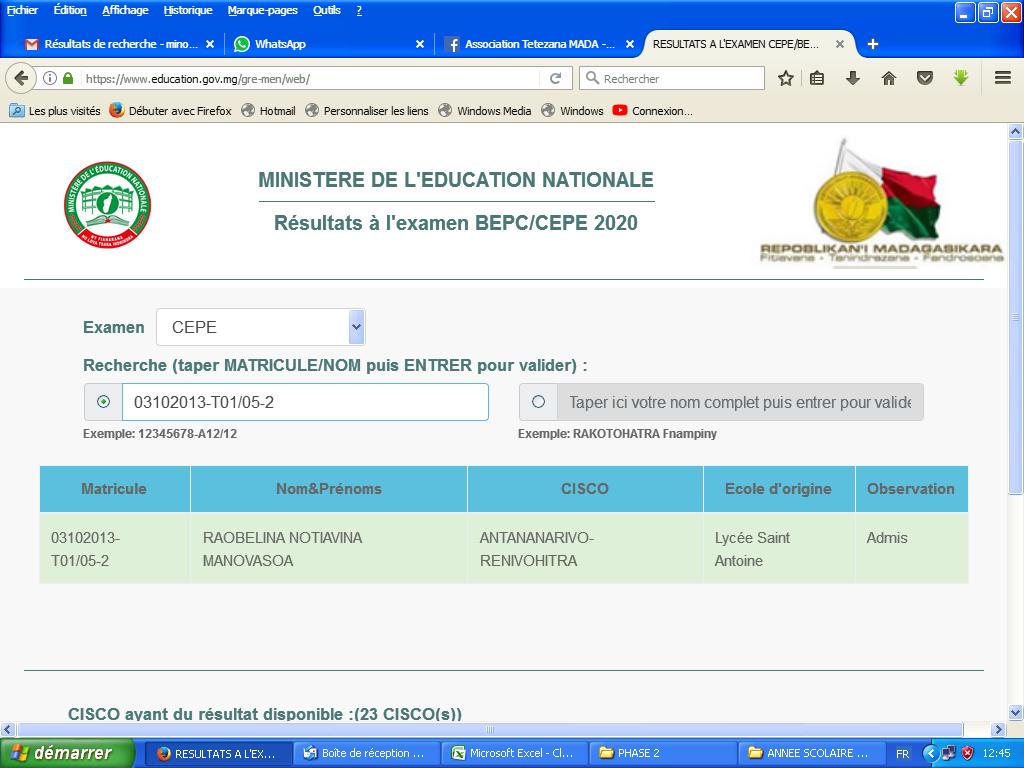Open the downloads arrow in toolbar

(x=853, y=78)
